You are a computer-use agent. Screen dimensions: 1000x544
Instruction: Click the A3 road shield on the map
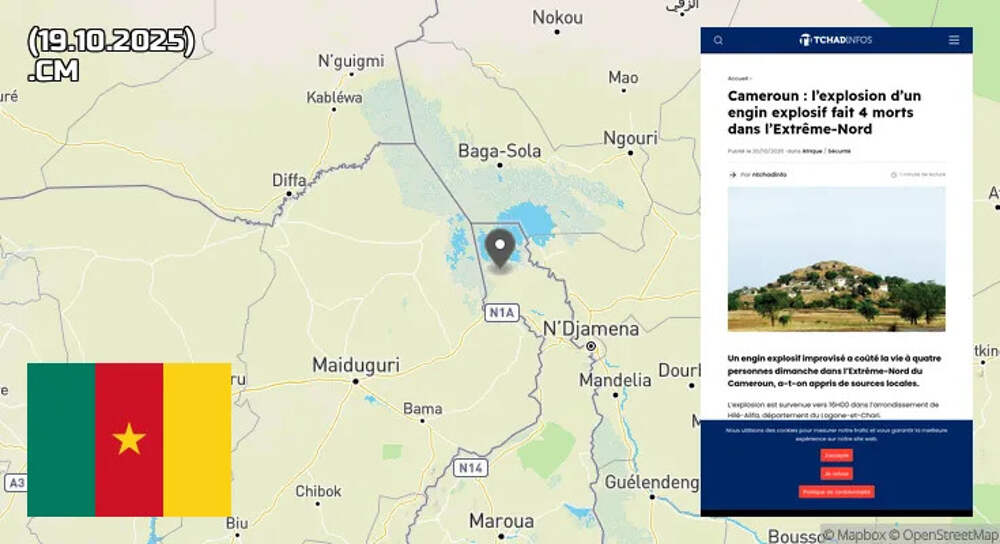point(15,483)
